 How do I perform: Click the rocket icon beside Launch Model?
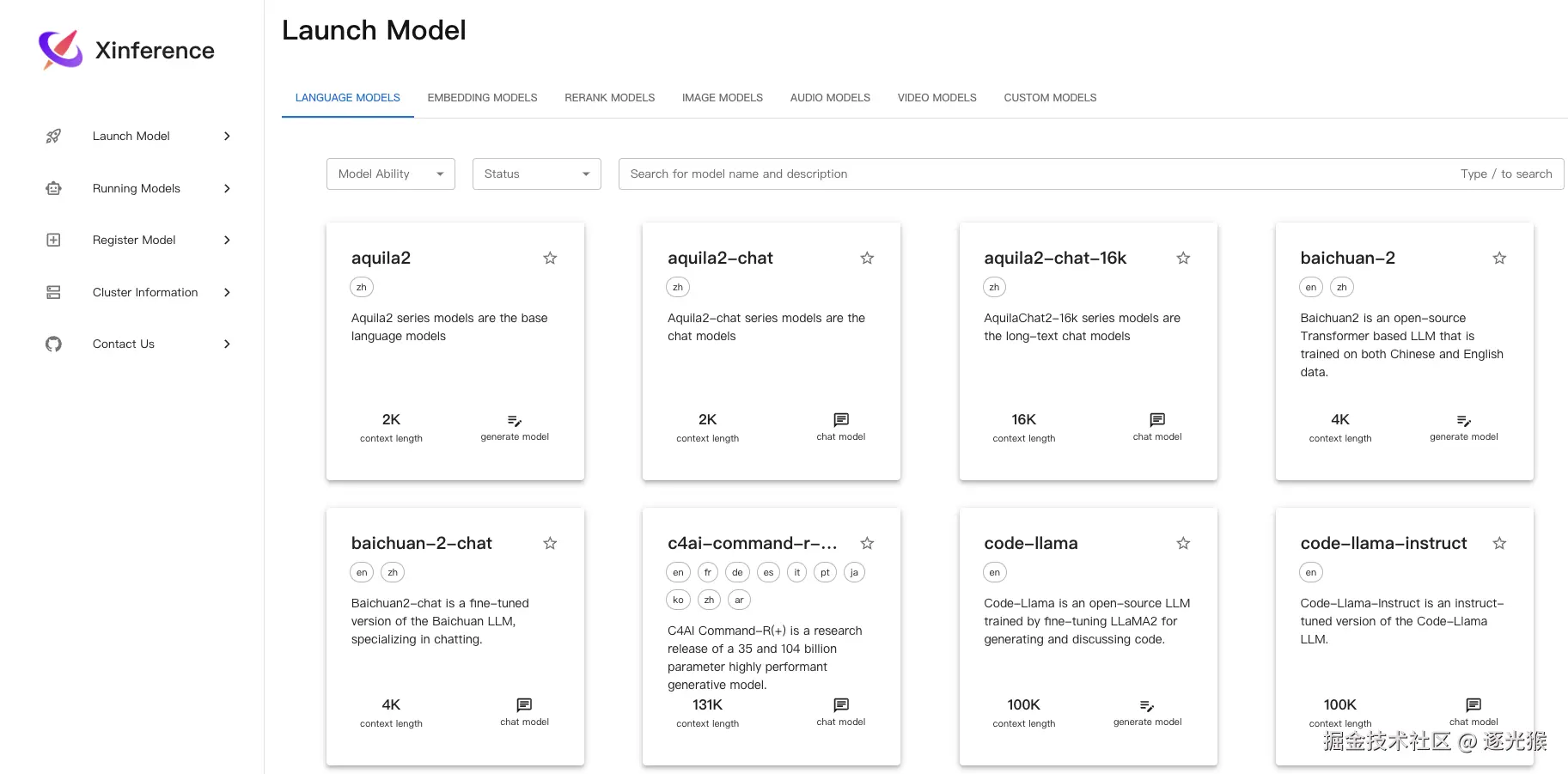pyautogui.click(x=53, y=136)
